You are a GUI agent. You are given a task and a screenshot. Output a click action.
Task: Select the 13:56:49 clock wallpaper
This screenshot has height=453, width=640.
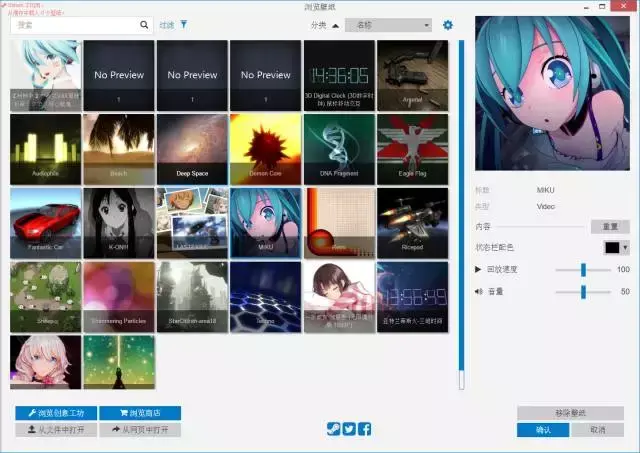point(413,297)
